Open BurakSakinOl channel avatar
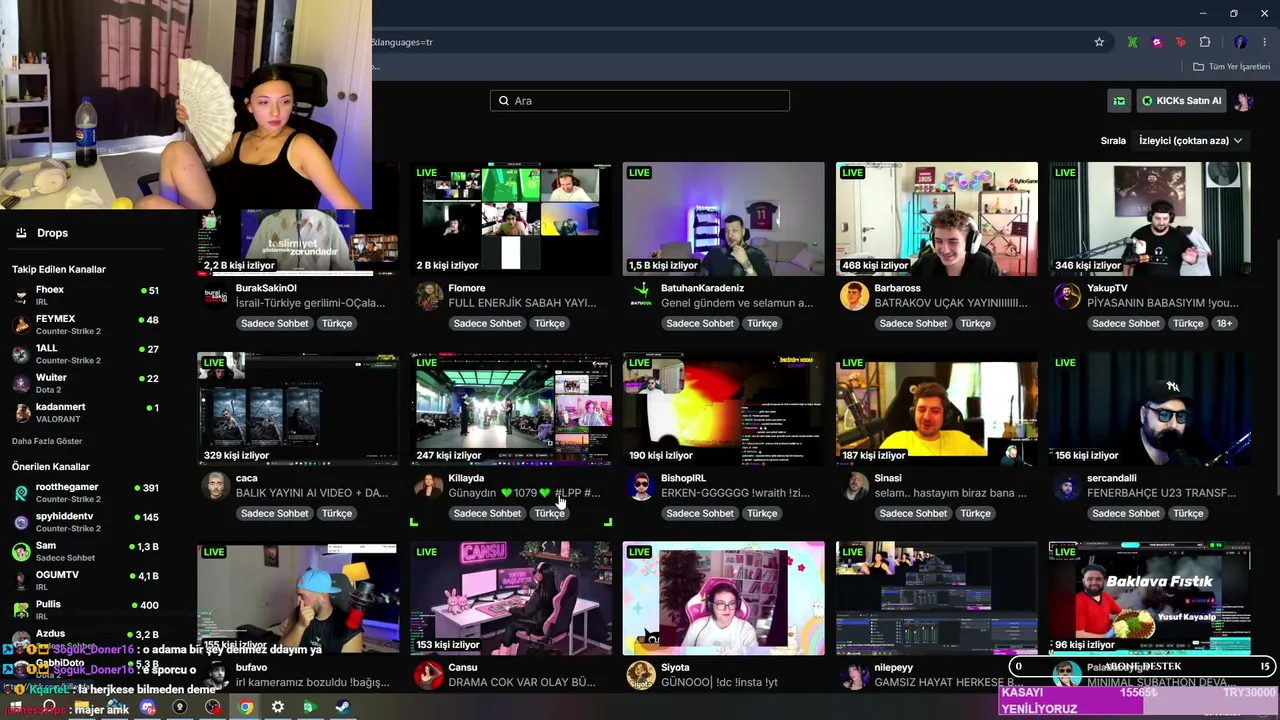The width and height of the screenshot is (1280, 720). tap(215, 296)
